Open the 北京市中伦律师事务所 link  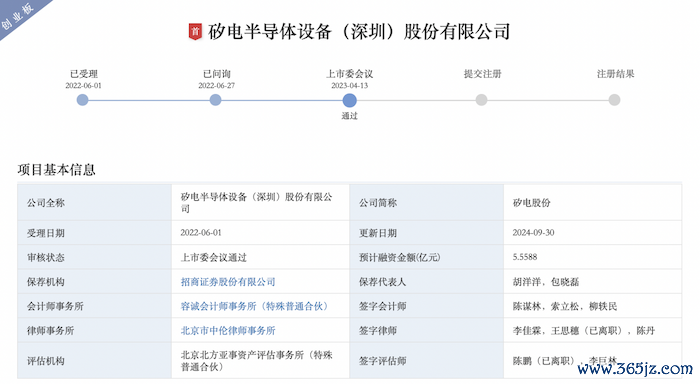click(x=228, y=330)
